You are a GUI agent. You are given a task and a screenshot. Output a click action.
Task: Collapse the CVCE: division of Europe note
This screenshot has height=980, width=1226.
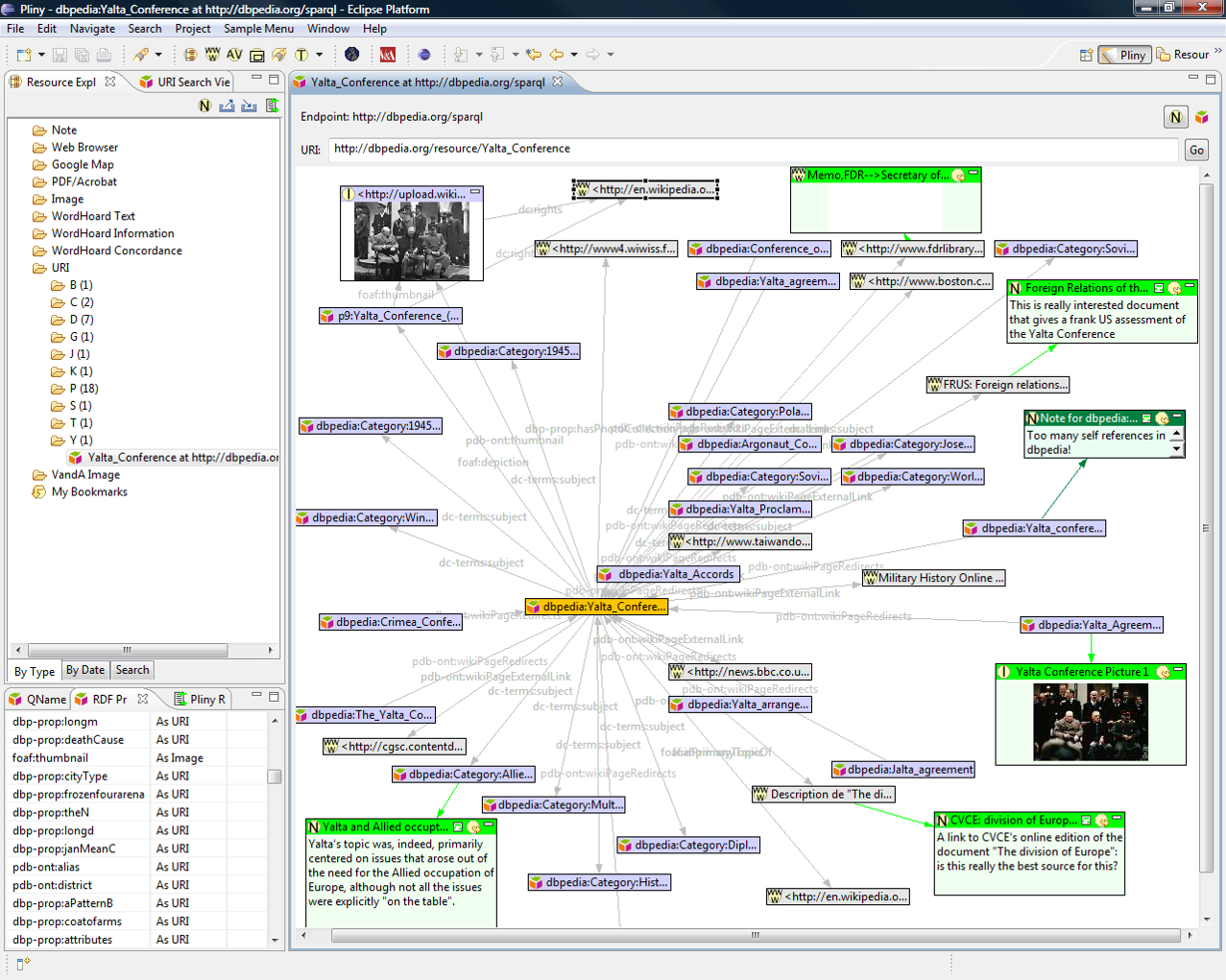click(1117, 820)
